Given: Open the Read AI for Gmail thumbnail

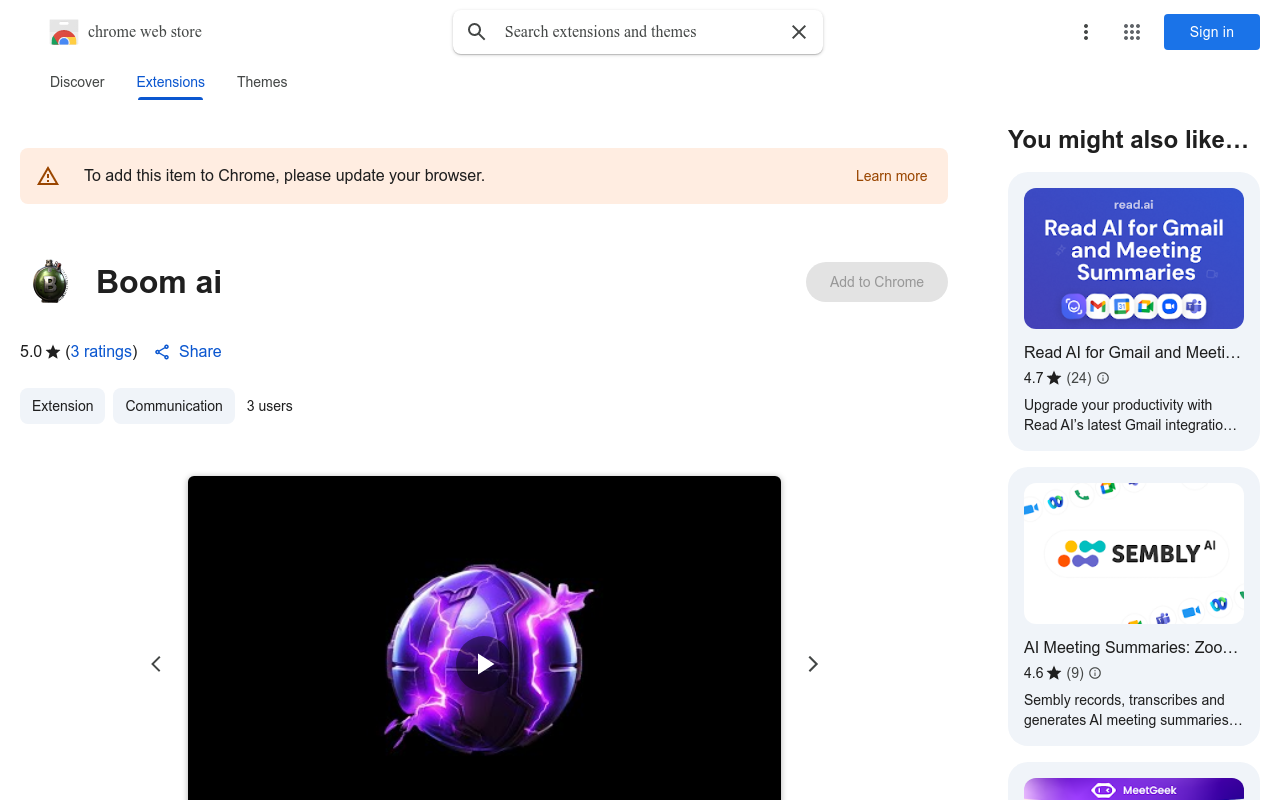Looking at the screenshot, I should pos(1134,258).
